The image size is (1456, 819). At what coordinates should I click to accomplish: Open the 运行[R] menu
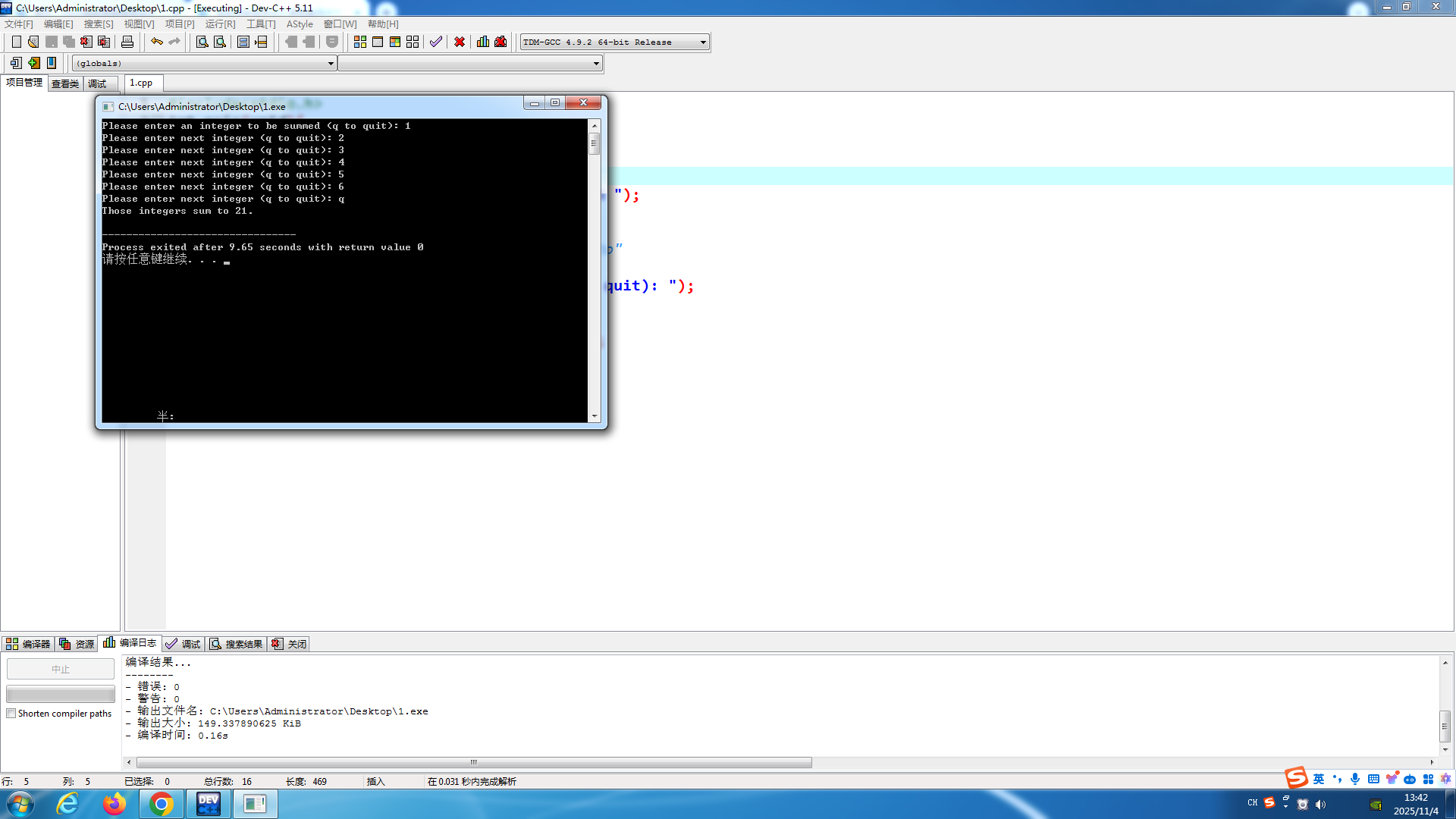pos(220,24)
